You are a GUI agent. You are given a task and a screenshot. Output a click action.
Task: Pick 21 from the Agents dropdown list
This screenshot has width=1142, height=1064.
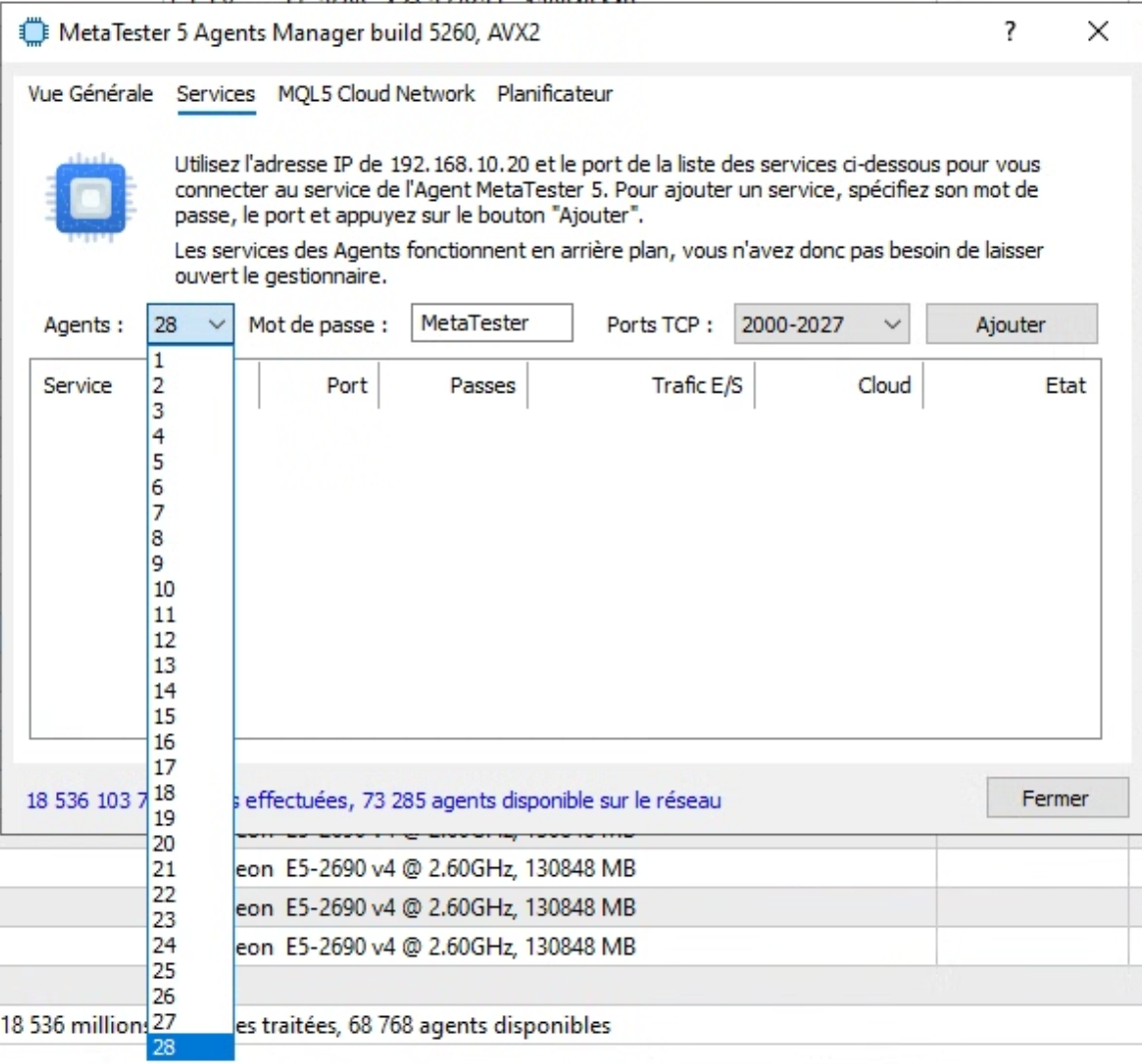[x=190, y=869]
